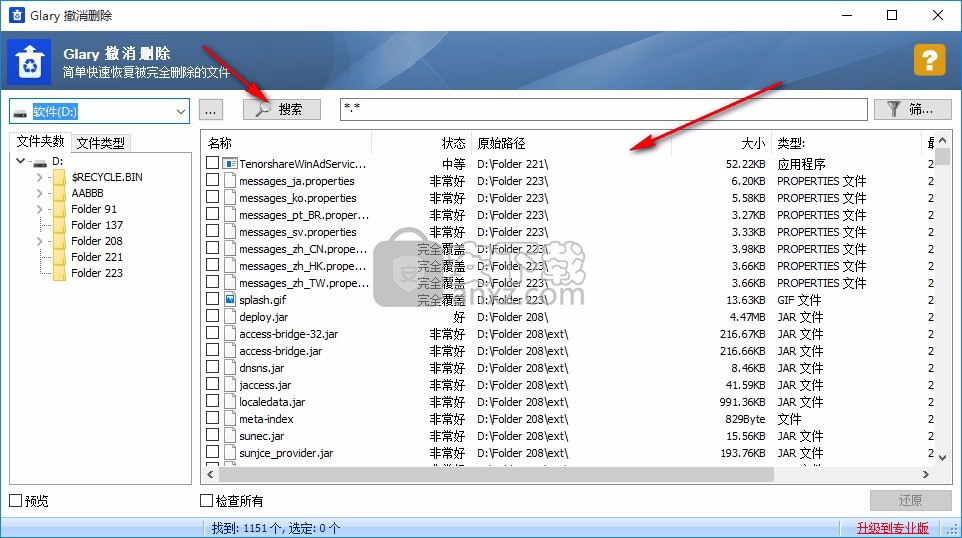The height and width of the screenshot is (538, 962).
Task: Sort by the 名称 name column header
Action: pos(287,143)
